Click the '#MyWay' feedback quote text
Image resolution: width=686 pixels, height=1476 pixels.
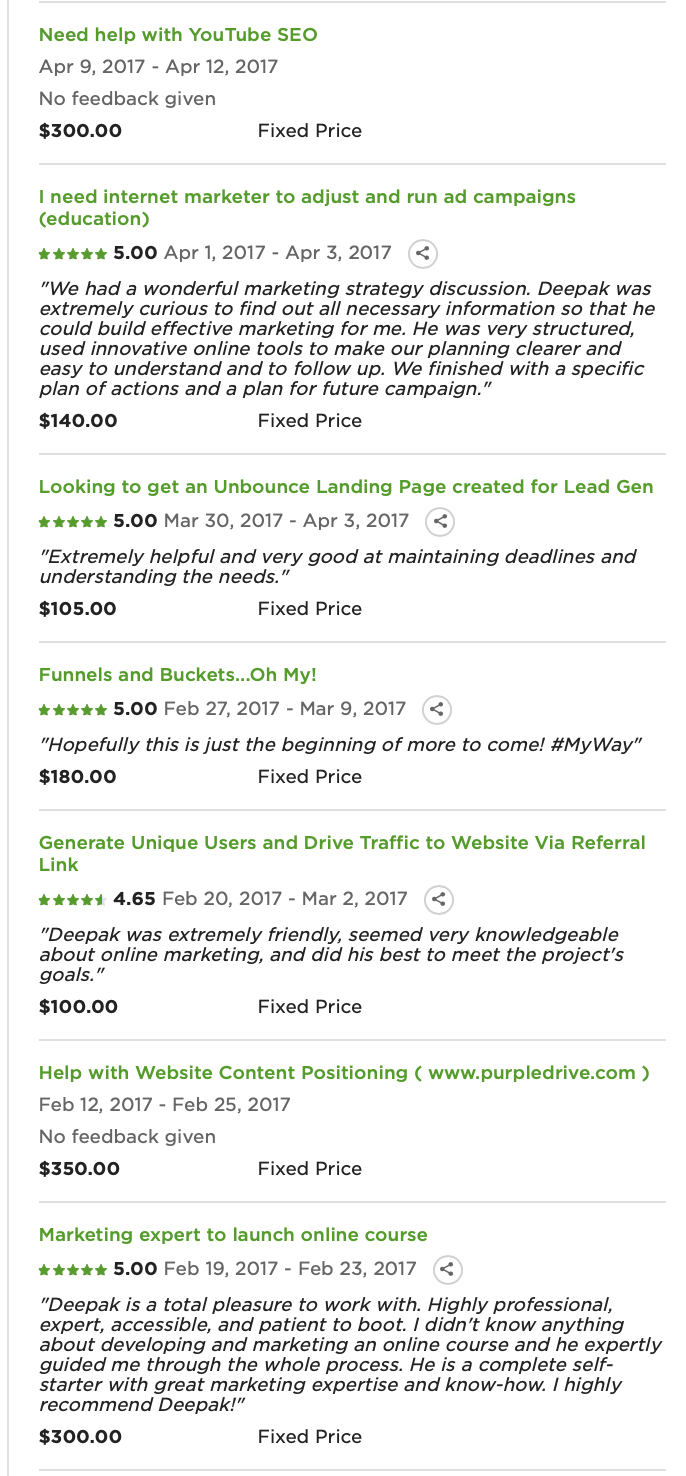coord(340,745)
